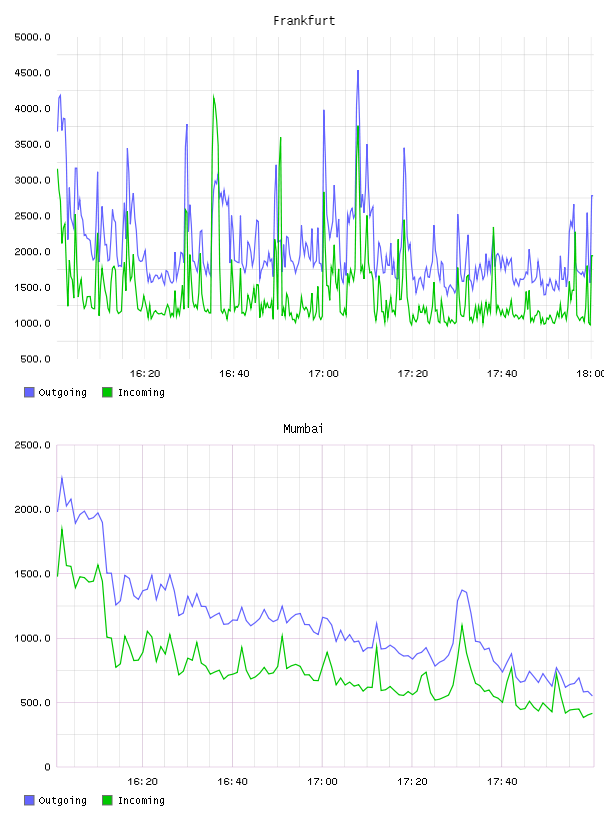Click the 16:20 time label on Frankfurt chart

click(x=145, y=374)
